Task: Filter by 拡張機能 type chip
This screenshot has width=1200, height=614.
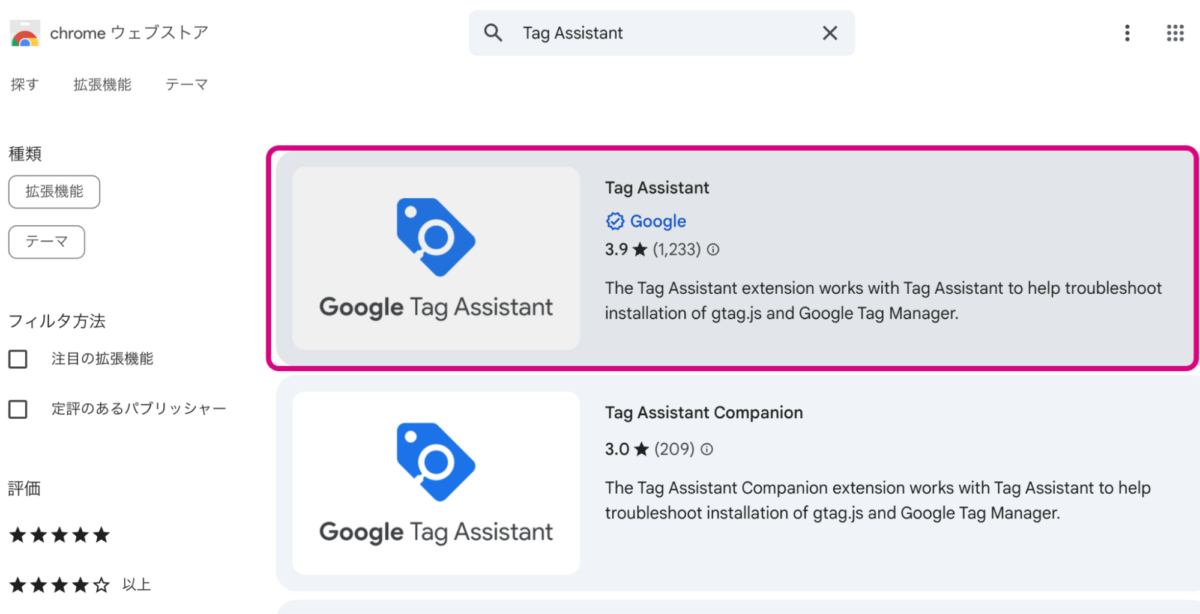Action: [54, 192]
